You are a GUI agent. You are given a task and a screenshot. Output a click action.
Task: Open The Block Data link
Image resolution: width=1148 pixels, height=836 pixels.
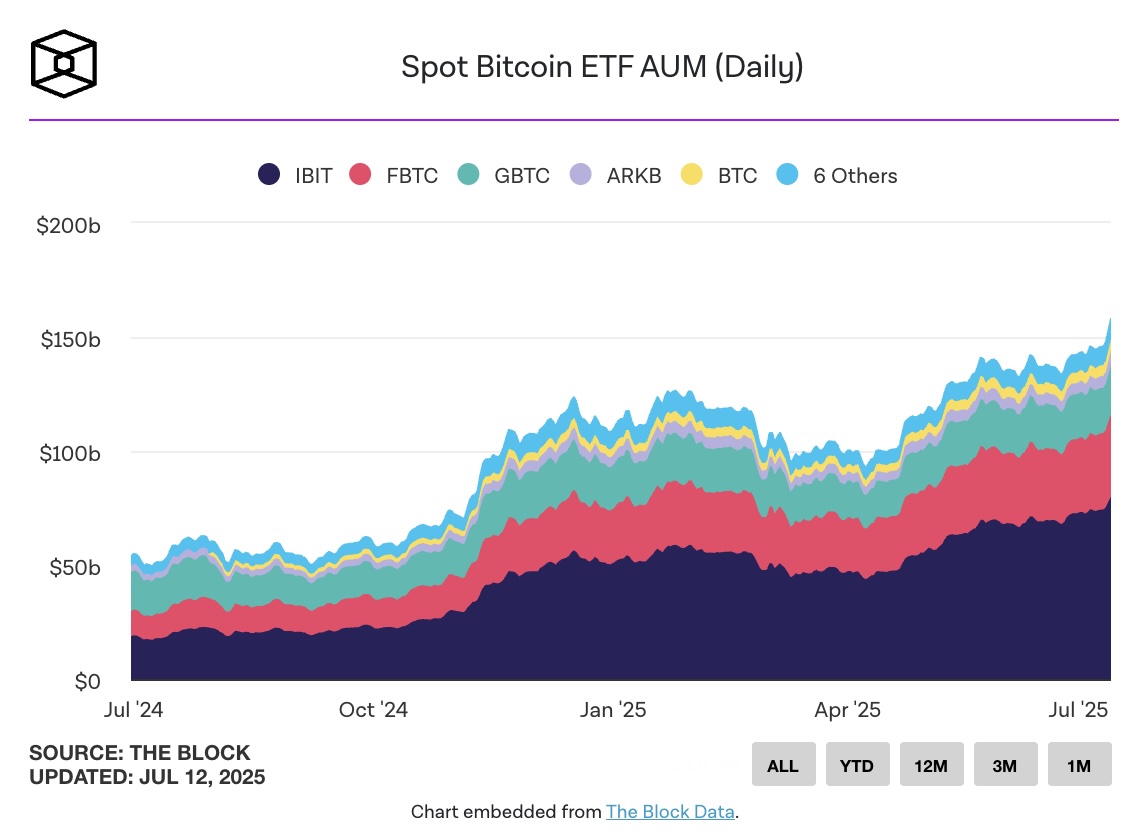(670, 812)
